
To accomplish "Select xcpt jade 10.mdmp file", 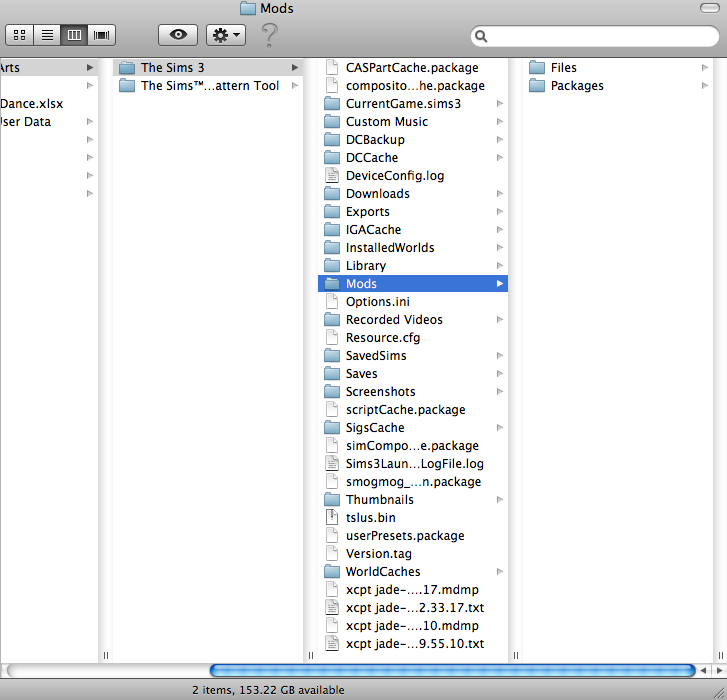I will click(413, 626).
